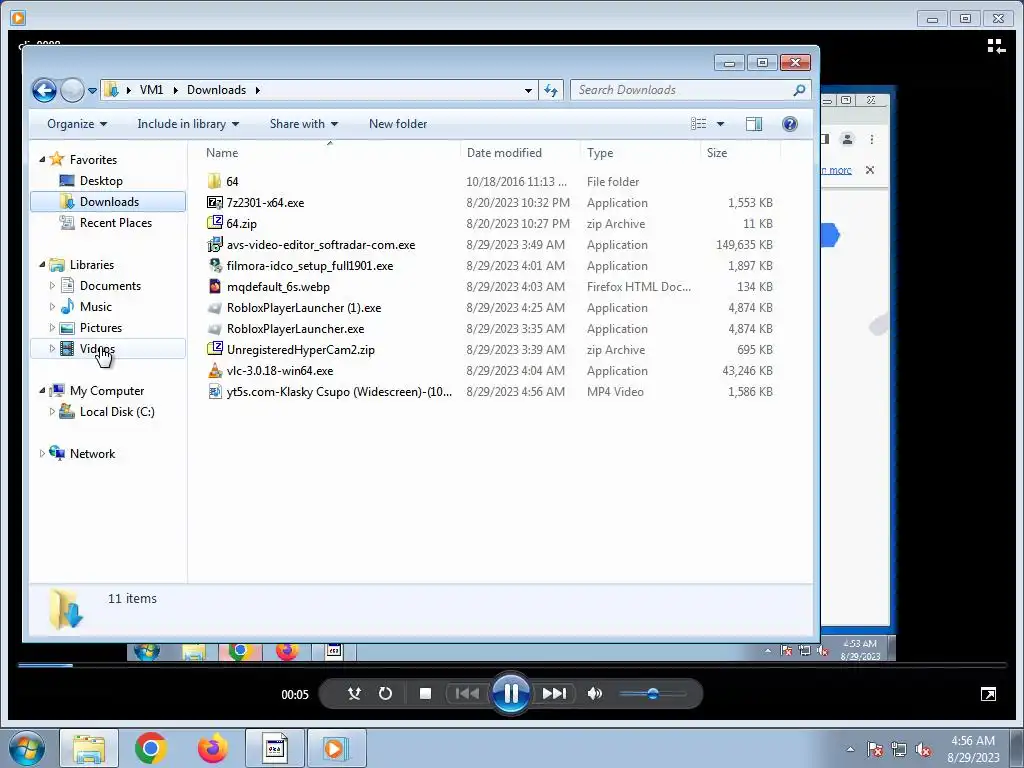Select the 7z2301-x64.exe file icon

pos(214,202)
